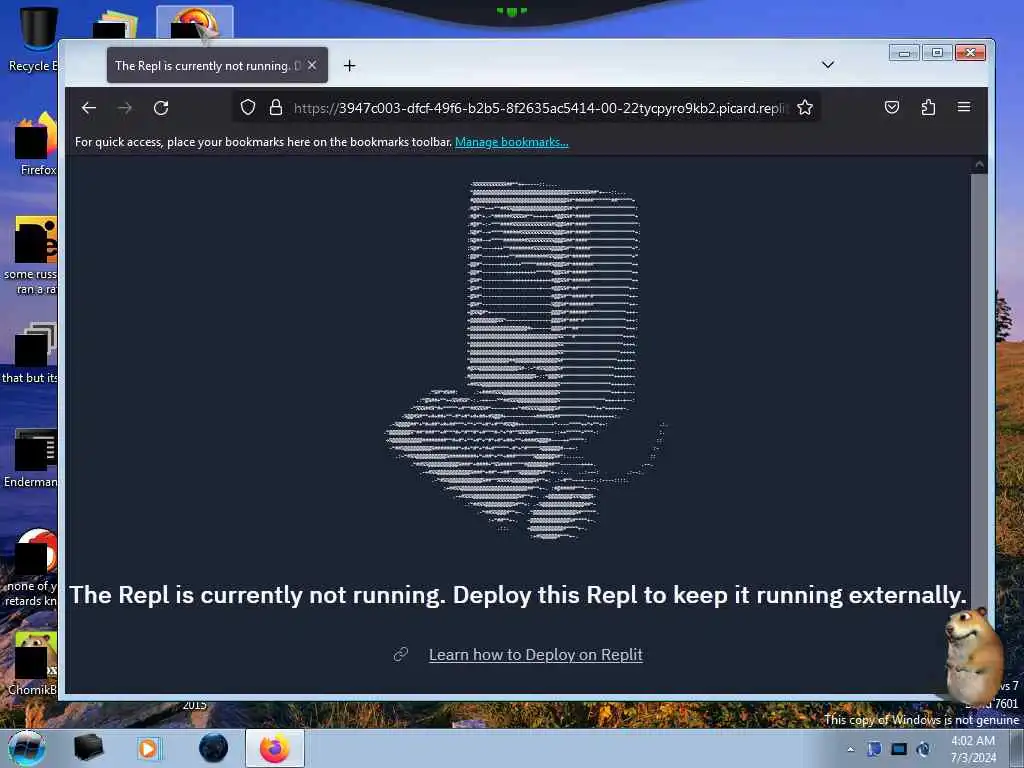Bookmark this page with the star icon
The height and width of the screenshot is (768, 1024).
[x=805, y=107]
